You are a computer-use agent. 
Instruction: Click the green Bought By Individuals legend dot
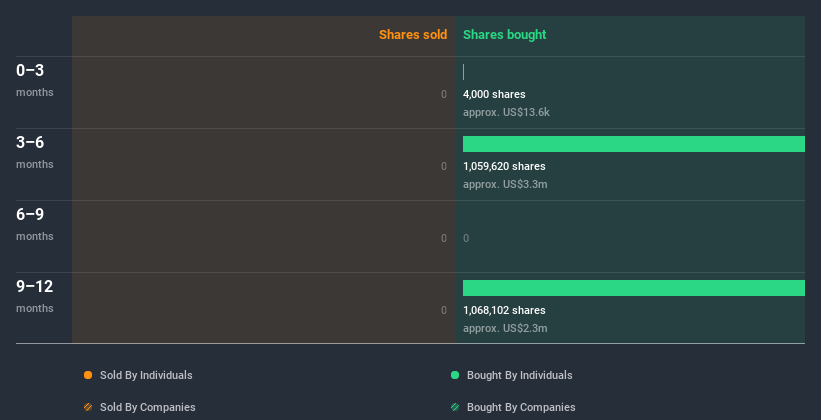click(x=455, y=375)
